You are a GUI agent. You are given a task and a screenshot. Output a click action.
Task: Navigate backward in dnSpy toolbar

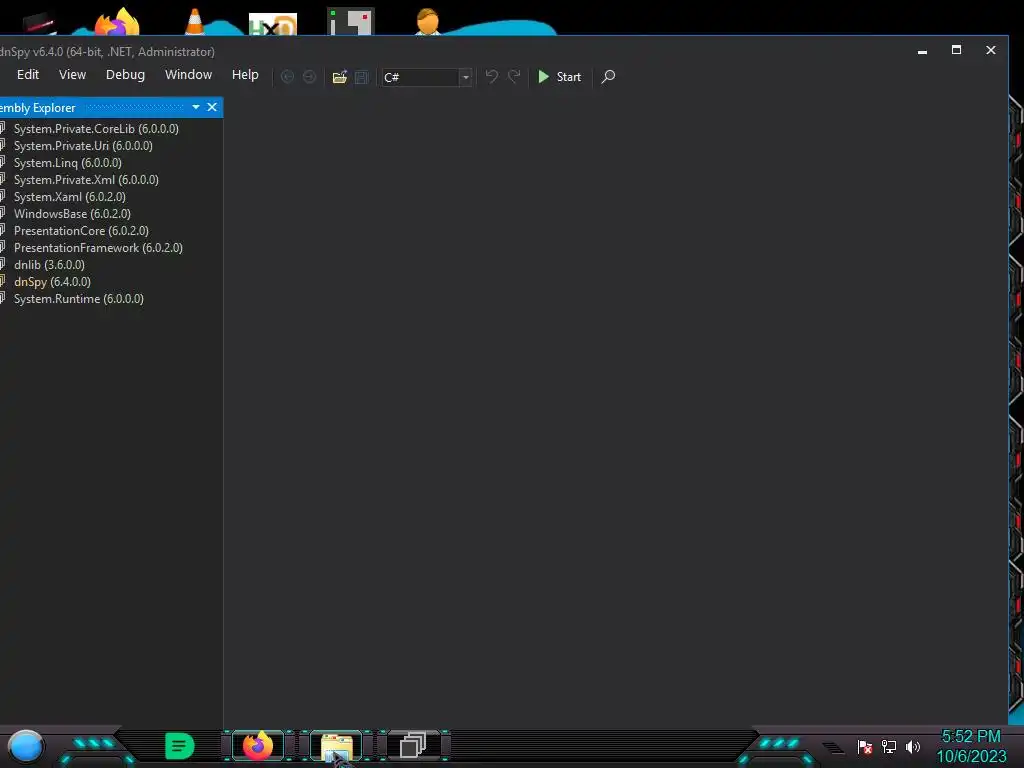pos(287,76)
